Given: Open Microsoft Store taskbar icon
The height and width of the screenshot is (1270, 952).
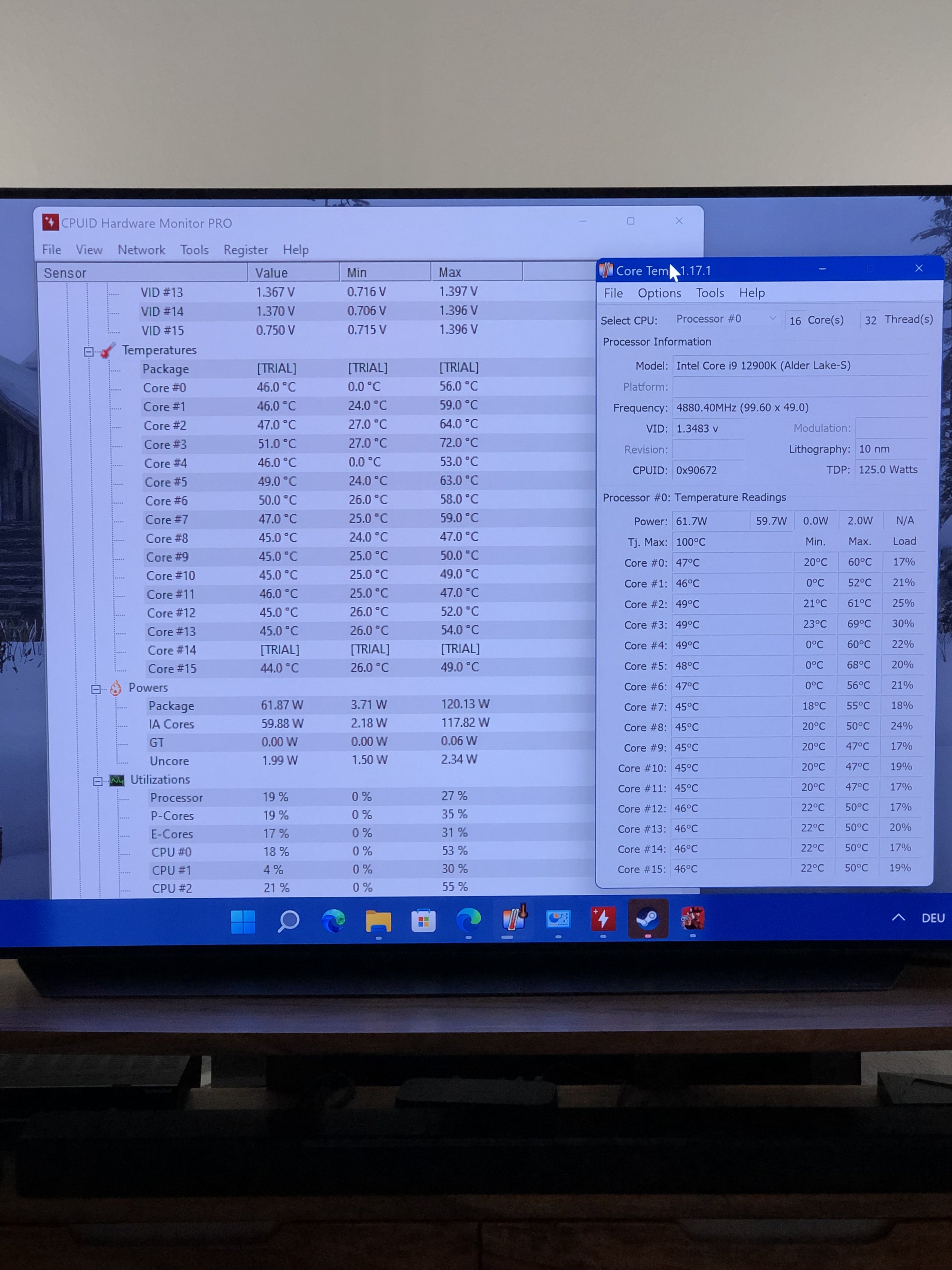Looking at the screenshot, I should coord(423,921).
